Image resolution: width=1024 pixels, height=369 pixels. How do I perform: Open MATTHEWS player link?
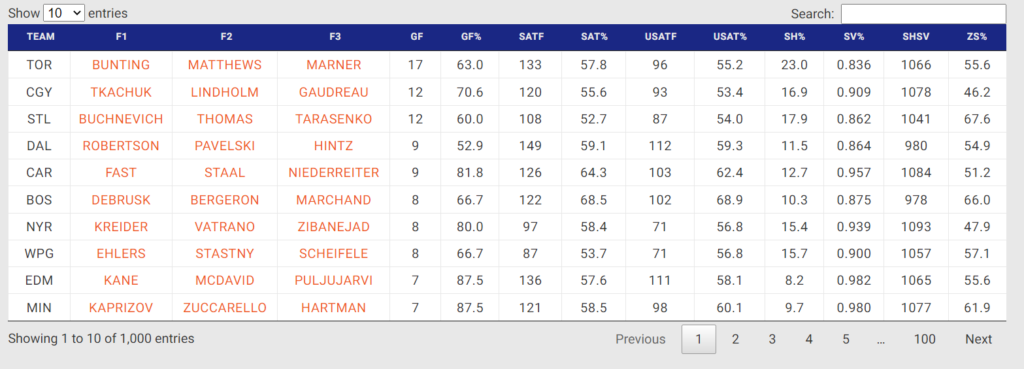coord(225,65)
